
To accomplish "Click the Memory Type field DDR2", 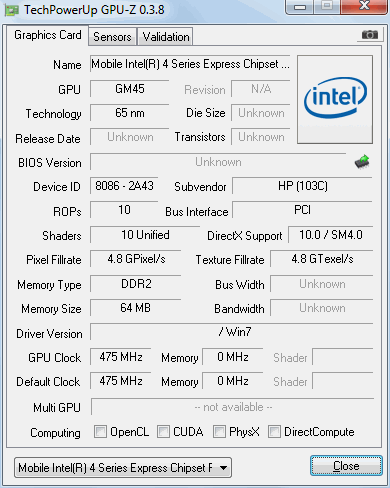I will (136, 284).
